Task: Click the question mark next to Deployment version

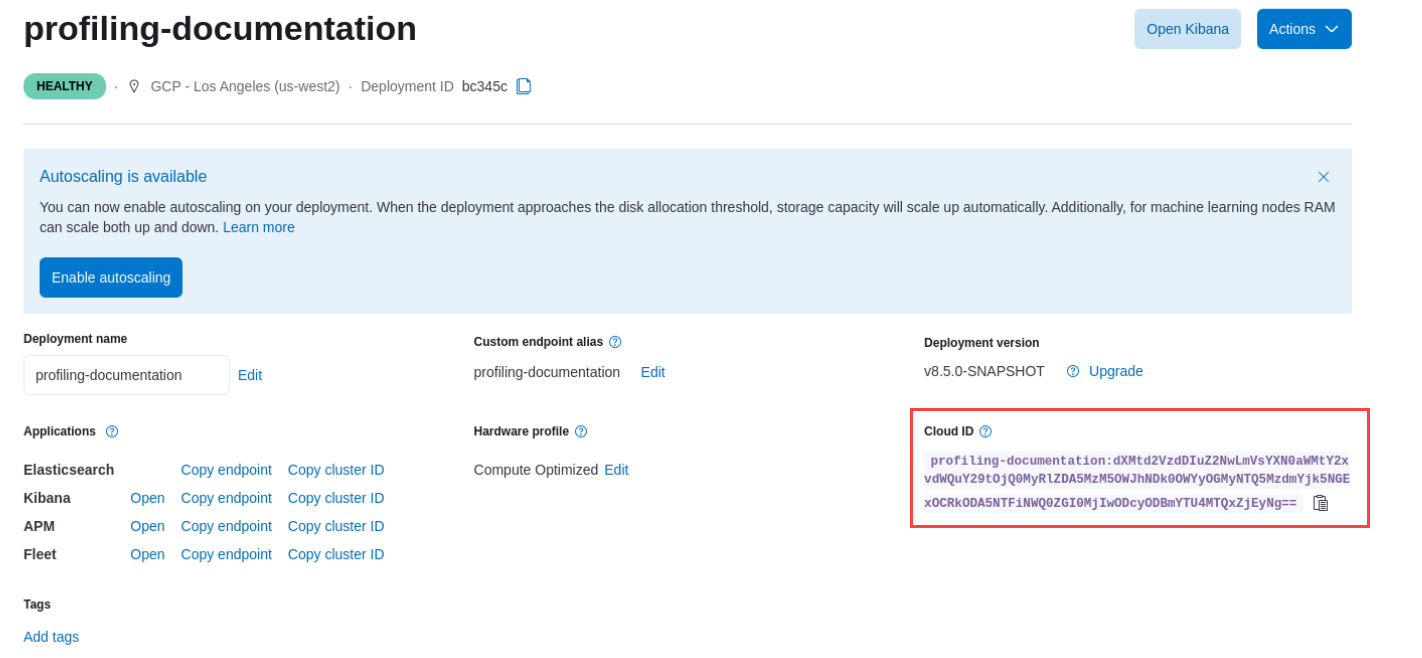Action: (x=1071, y=371)
